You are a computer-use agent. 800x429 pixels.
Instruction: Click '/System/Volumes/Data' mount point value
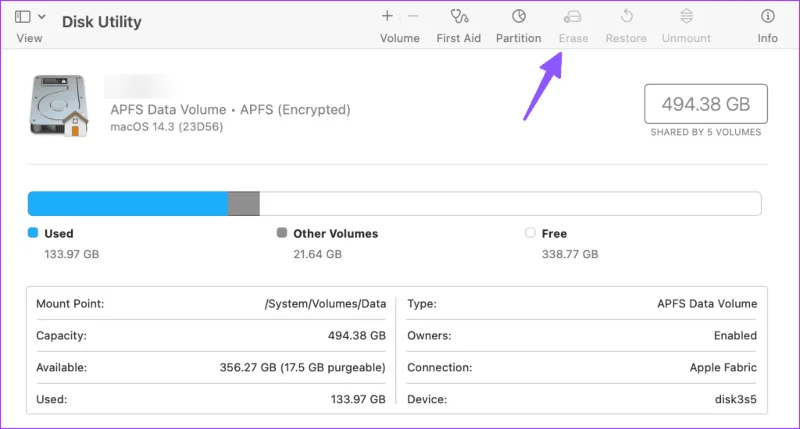pos(325,304)
